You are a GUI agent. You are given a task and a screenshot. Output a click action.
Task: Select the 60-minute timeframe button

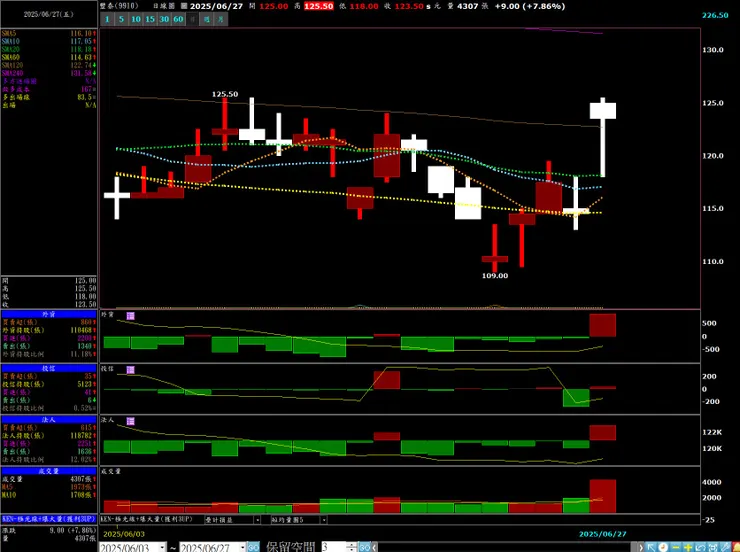pos(178,19)
